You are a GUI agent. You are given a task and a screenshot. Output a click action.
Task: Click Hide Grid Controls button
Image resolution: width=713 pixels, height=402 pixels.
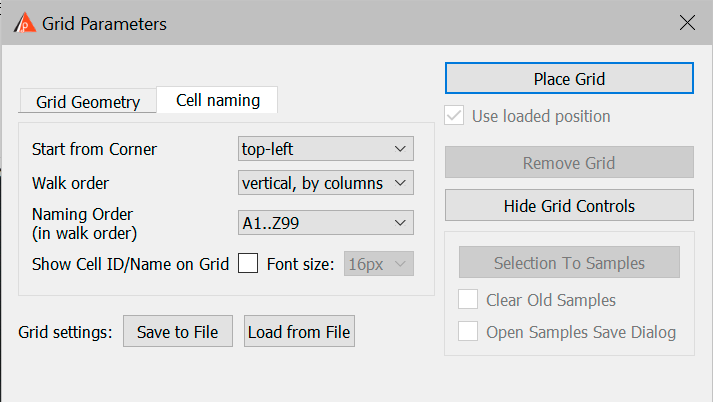(x=569, y=206)
